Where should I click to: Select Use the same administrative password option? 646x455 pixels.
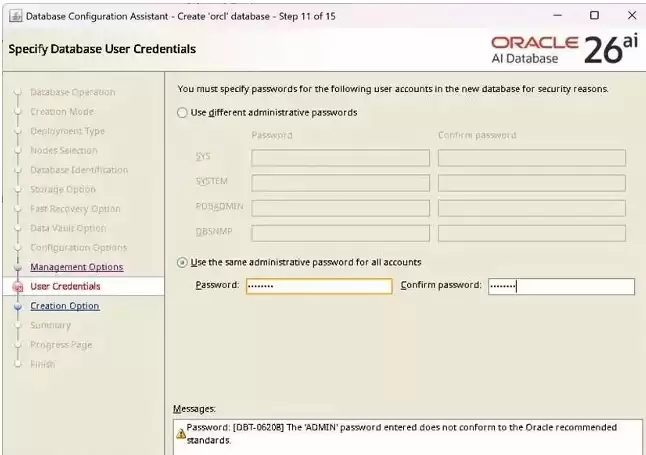coord(182,263)
